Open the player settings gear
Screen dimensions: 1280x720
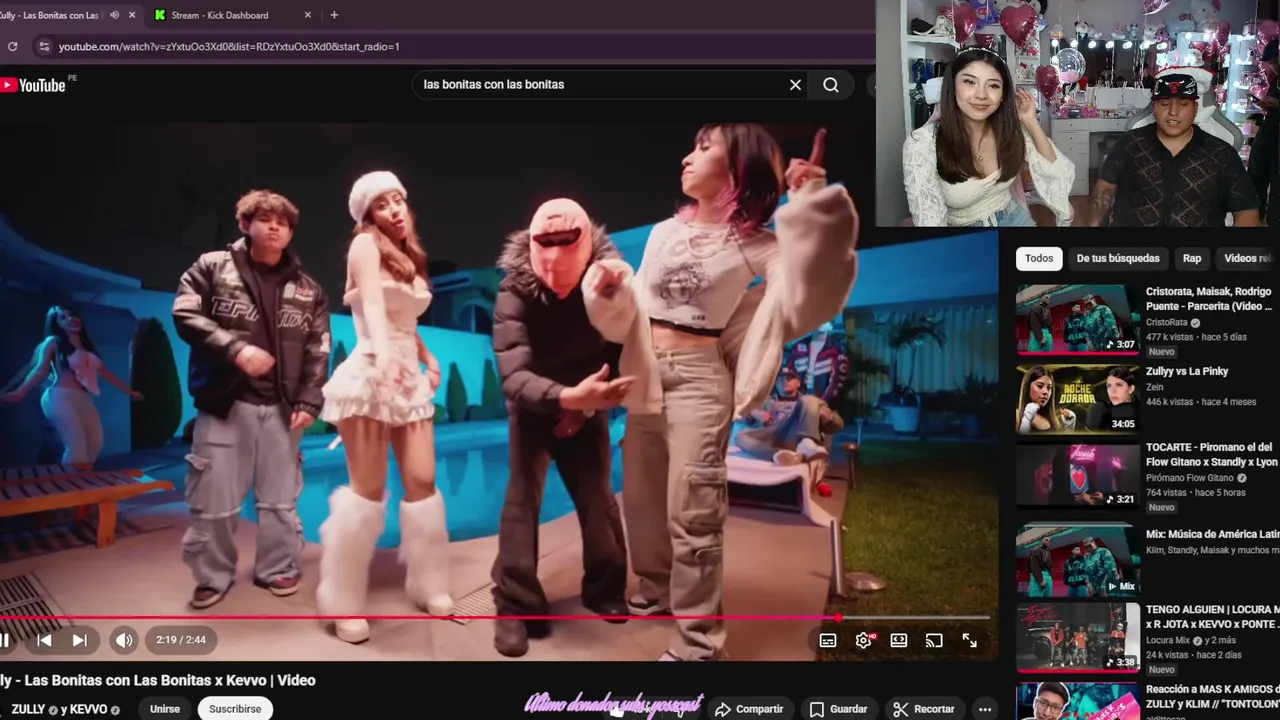[864, 641]
